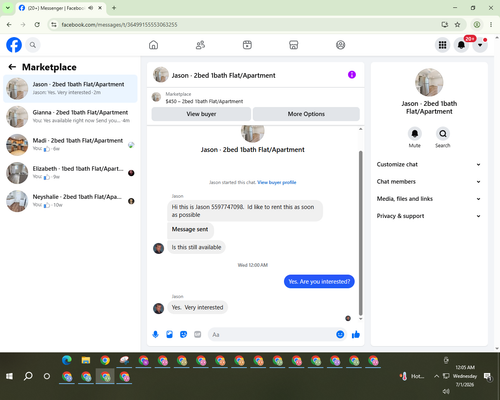The image size is (500, 400).
Task: Click large listing photo in right panel
Action: point(429,82)
